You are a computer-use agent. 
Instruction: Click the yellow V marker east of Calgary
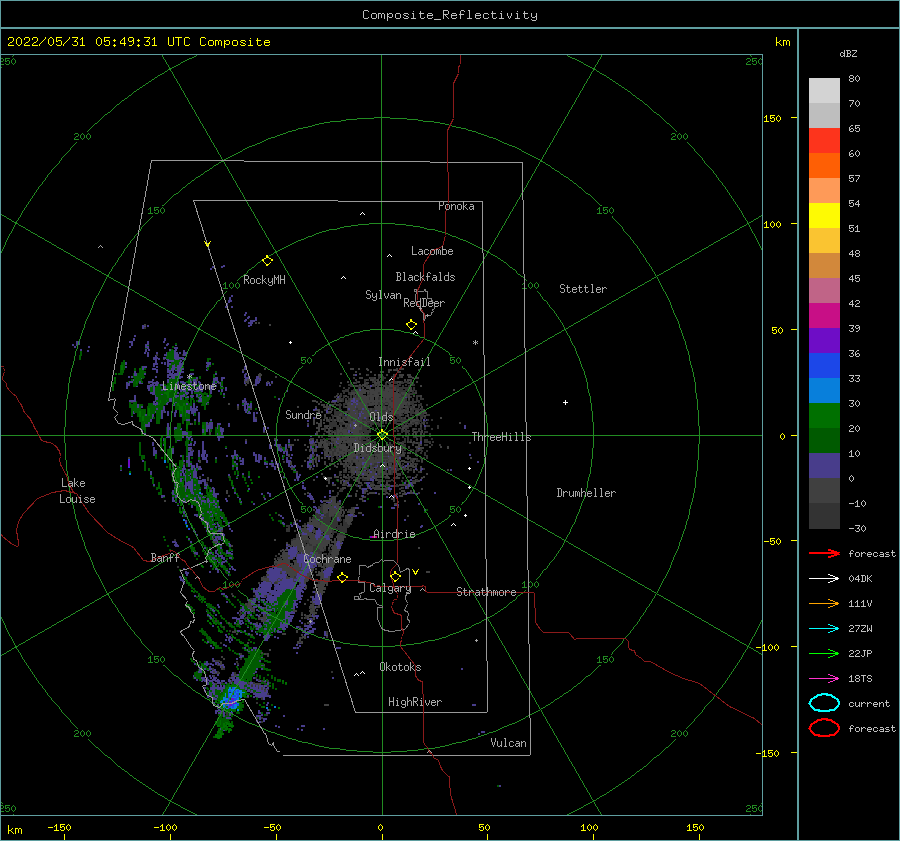[x=415, y=572]
